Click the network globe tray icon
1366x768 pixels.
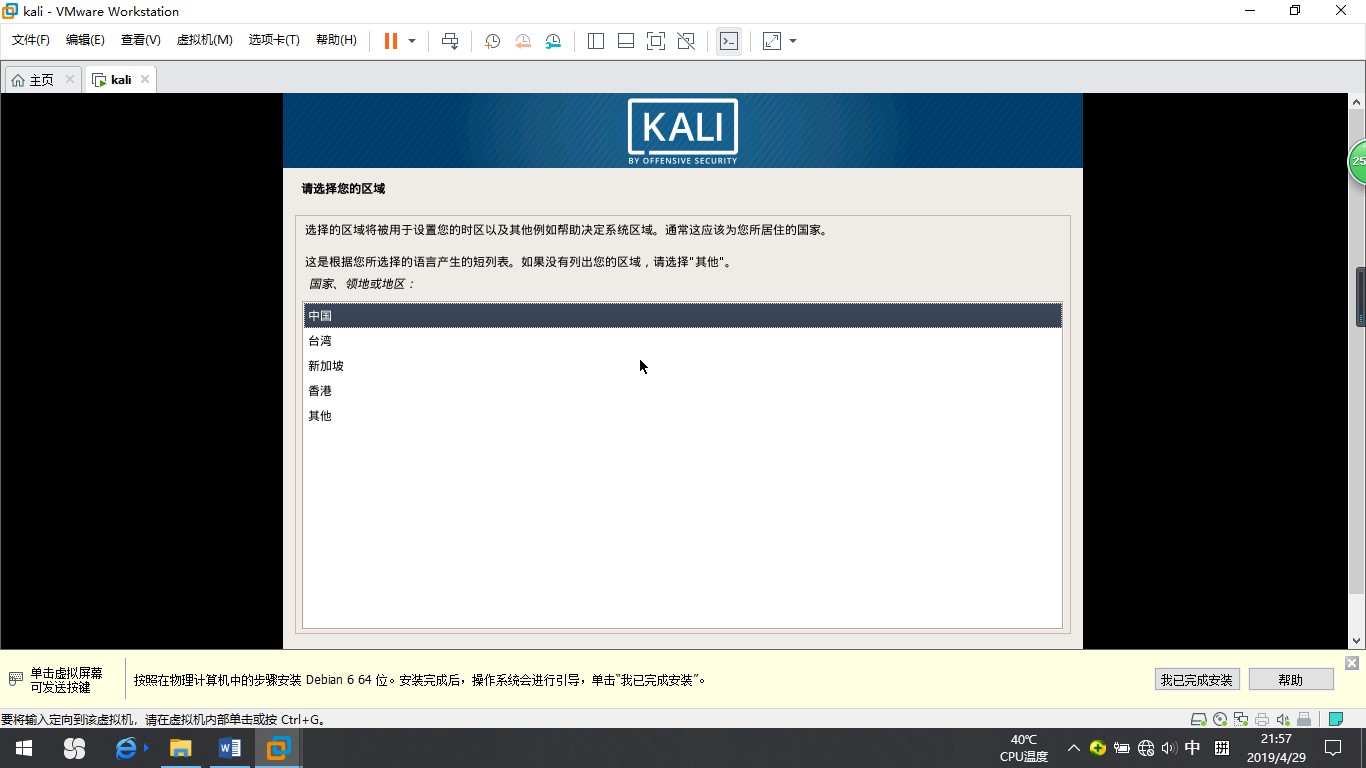pos(1146,748)
